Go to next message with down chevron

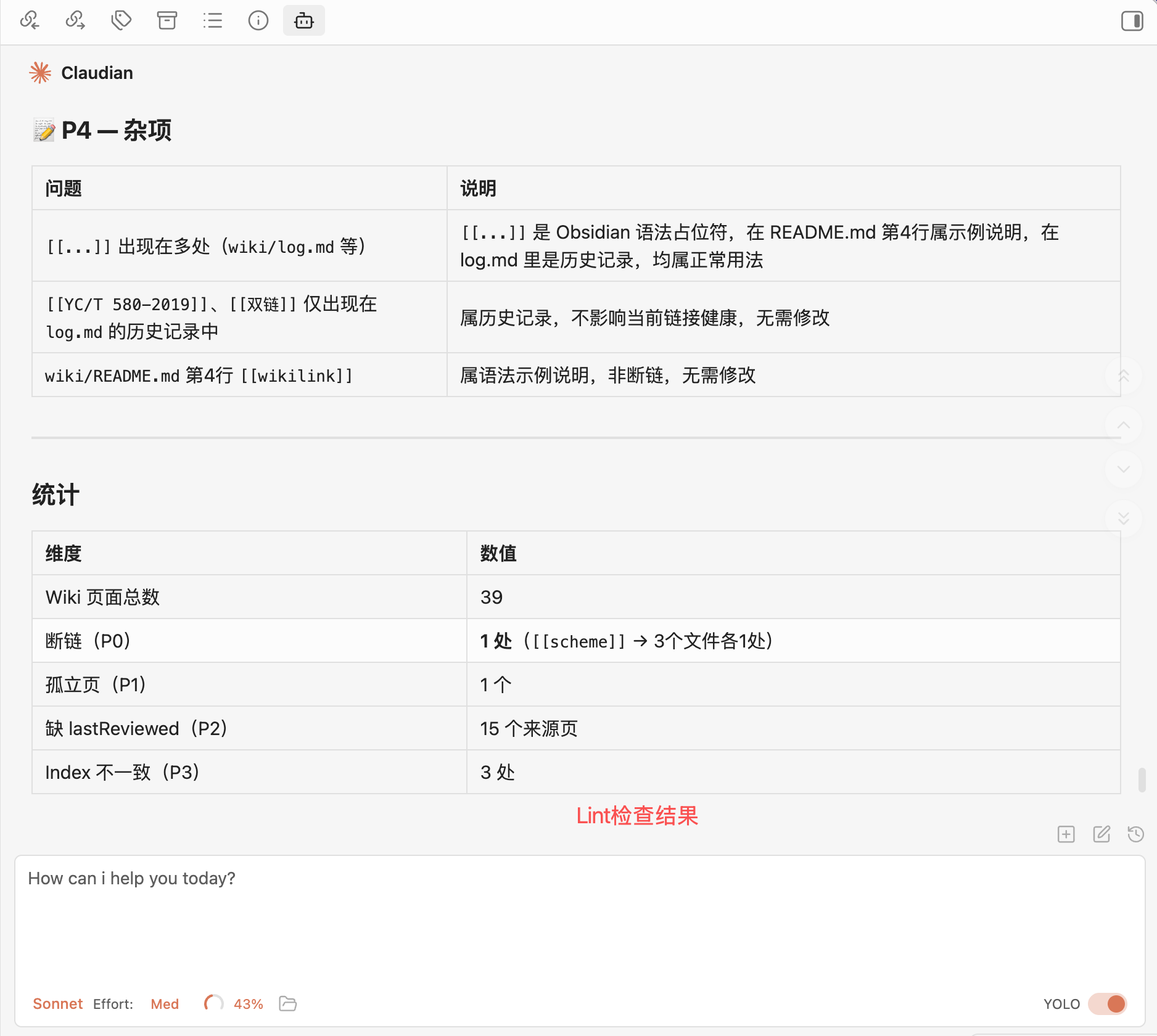click(x=1124, y=469)
